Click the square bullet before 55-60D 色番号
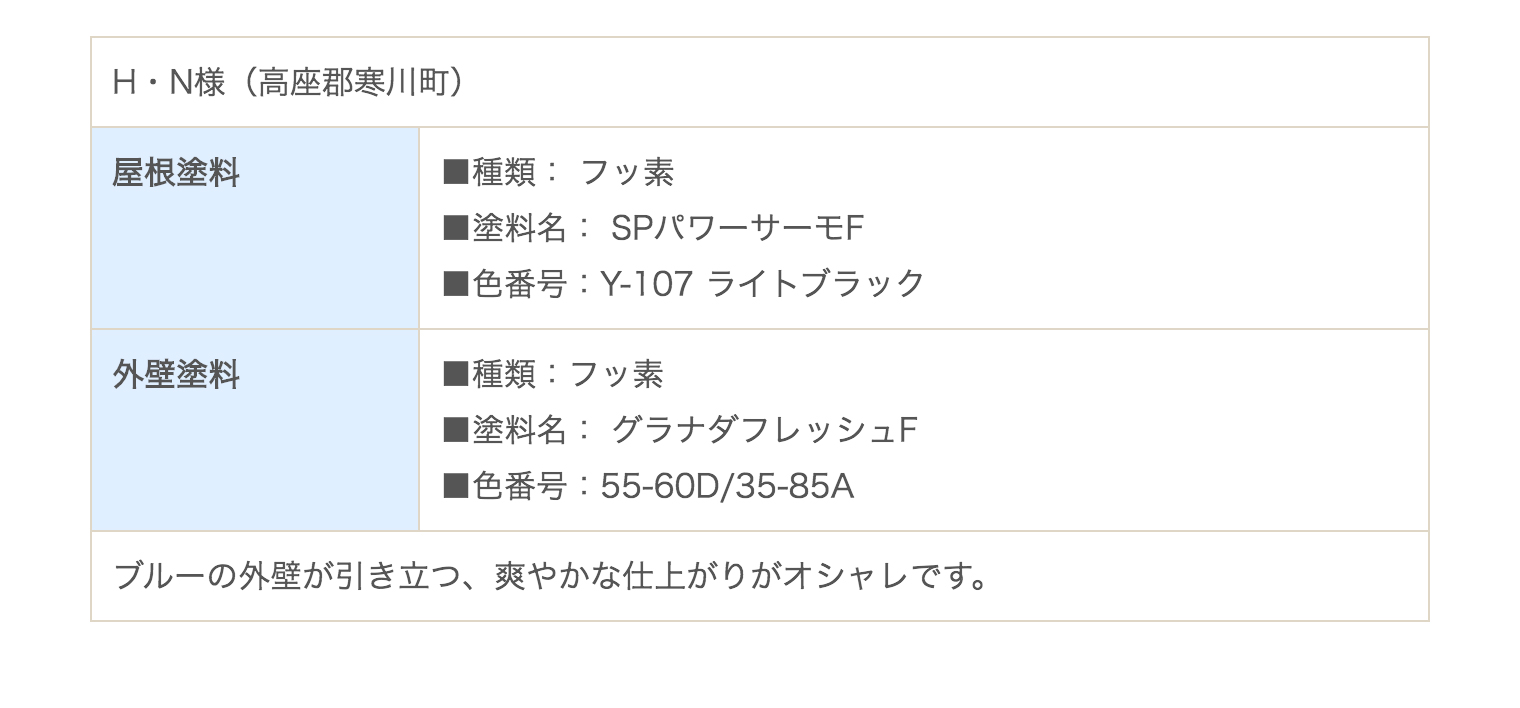 coord(456,488)
